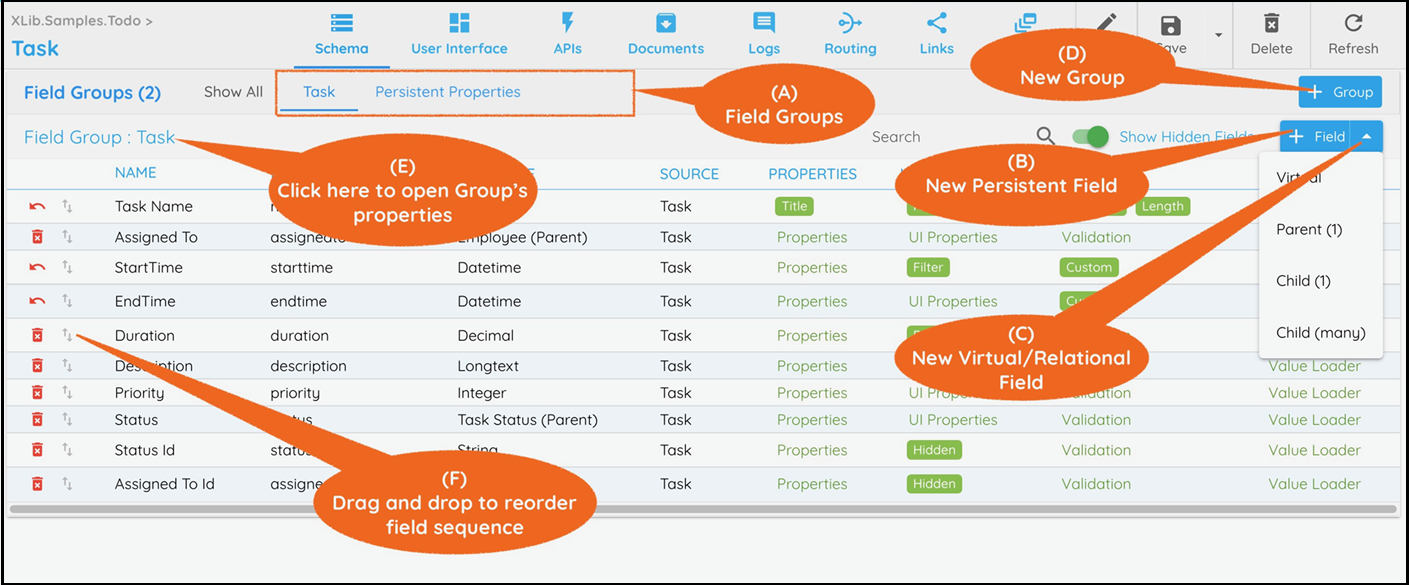Click the Refresh icon
The image size is (1409, 585).
coord(1353,24)
